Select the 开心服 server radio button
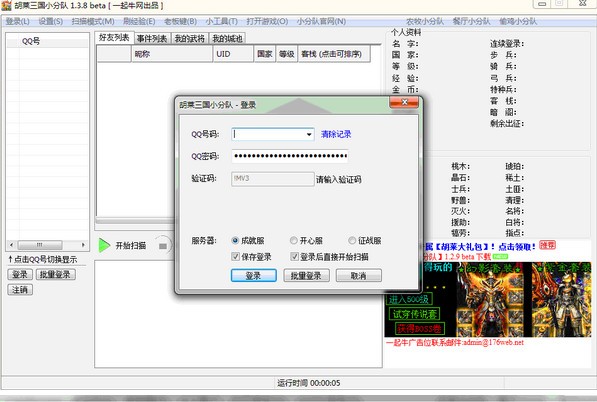The width and height of the screenshot is (597, 402). [294, 241]
